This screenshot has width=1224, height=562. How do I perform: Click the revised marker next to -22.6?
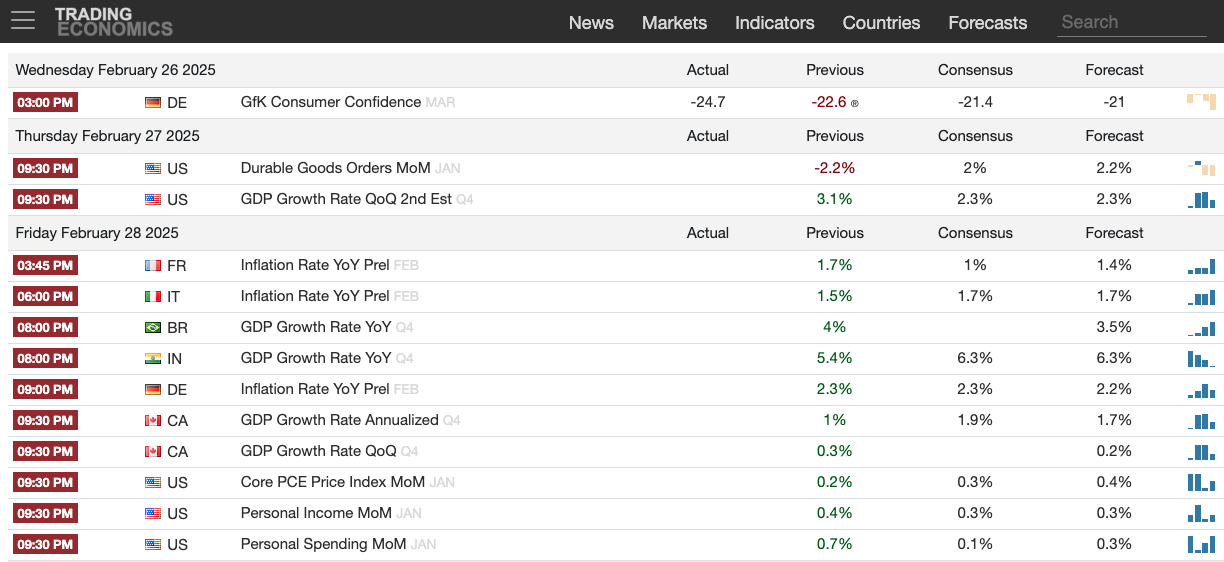pos(854,103)
